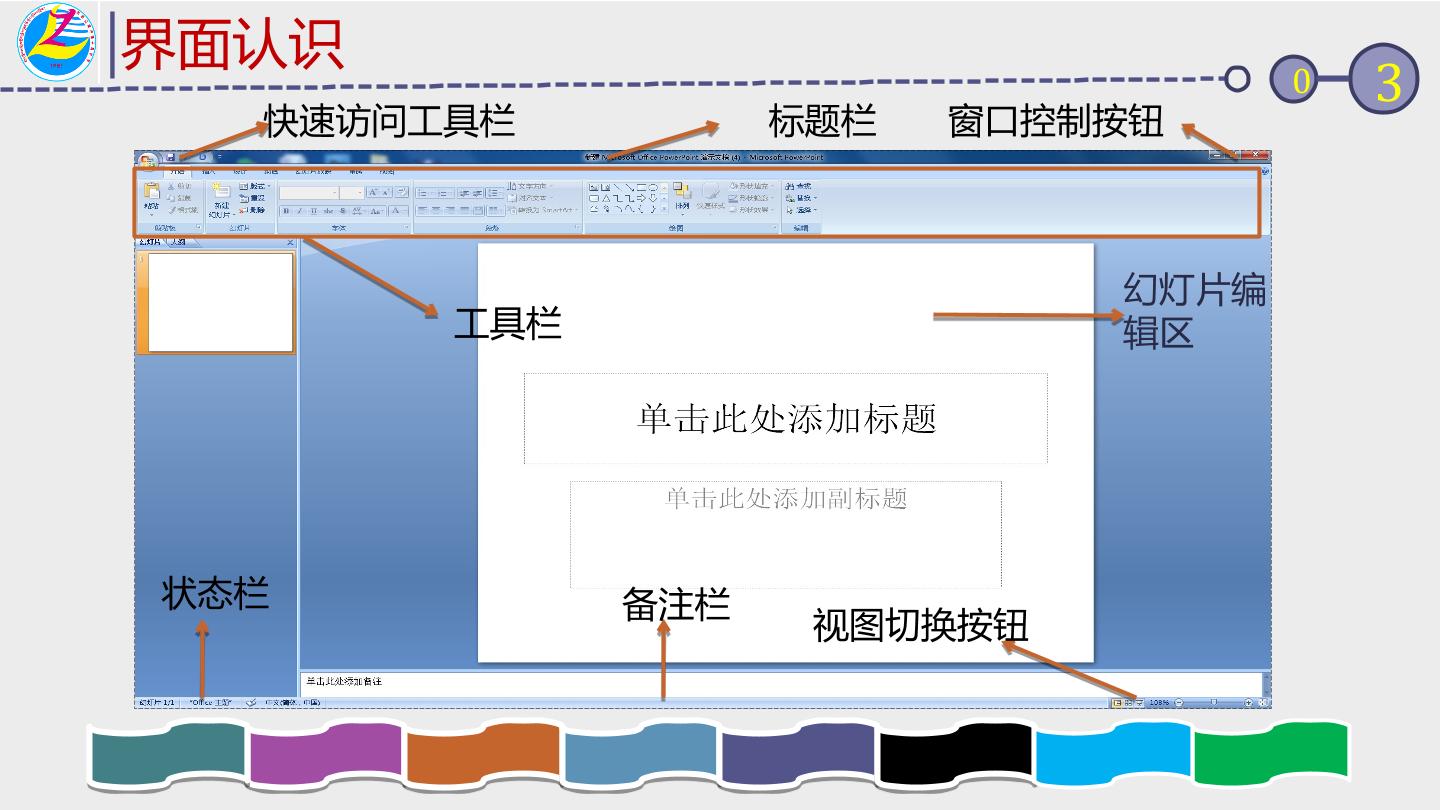Toggle Italic text formatting

[x=299, y=211]
